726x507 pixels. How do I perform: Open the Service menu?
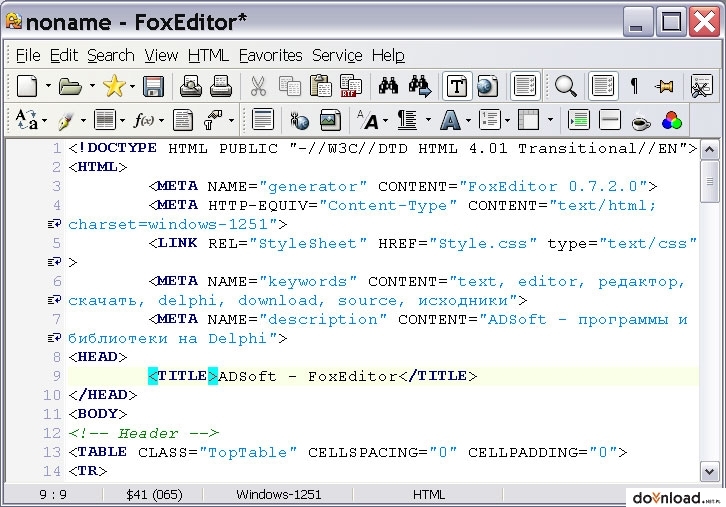tap(337, 55)
